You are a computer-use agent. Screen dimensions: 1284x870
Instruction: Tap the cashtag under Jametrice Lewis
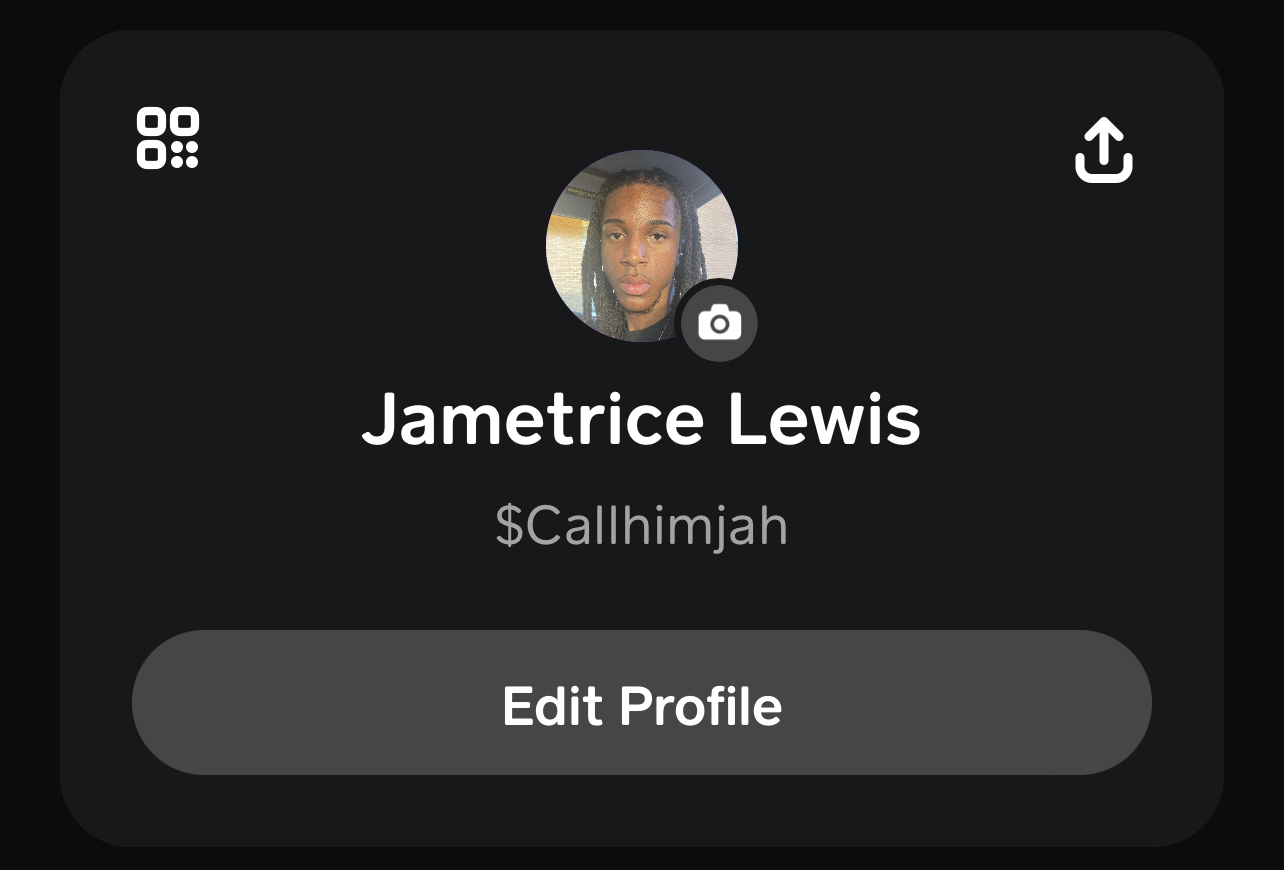(642, 526)
